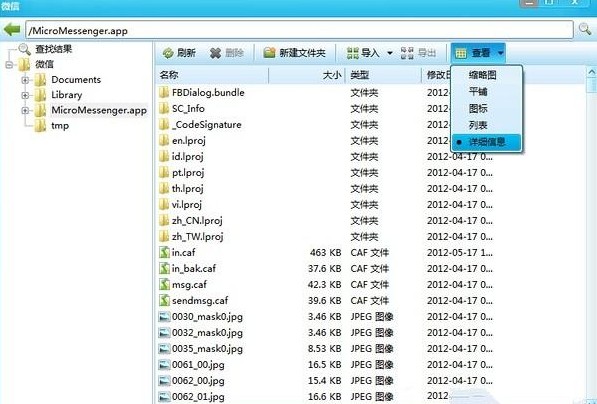The width and height of the screenshot is (597, 404).
Task: Click the 0062_01.jpg image file icon
Action: point(164,397)
